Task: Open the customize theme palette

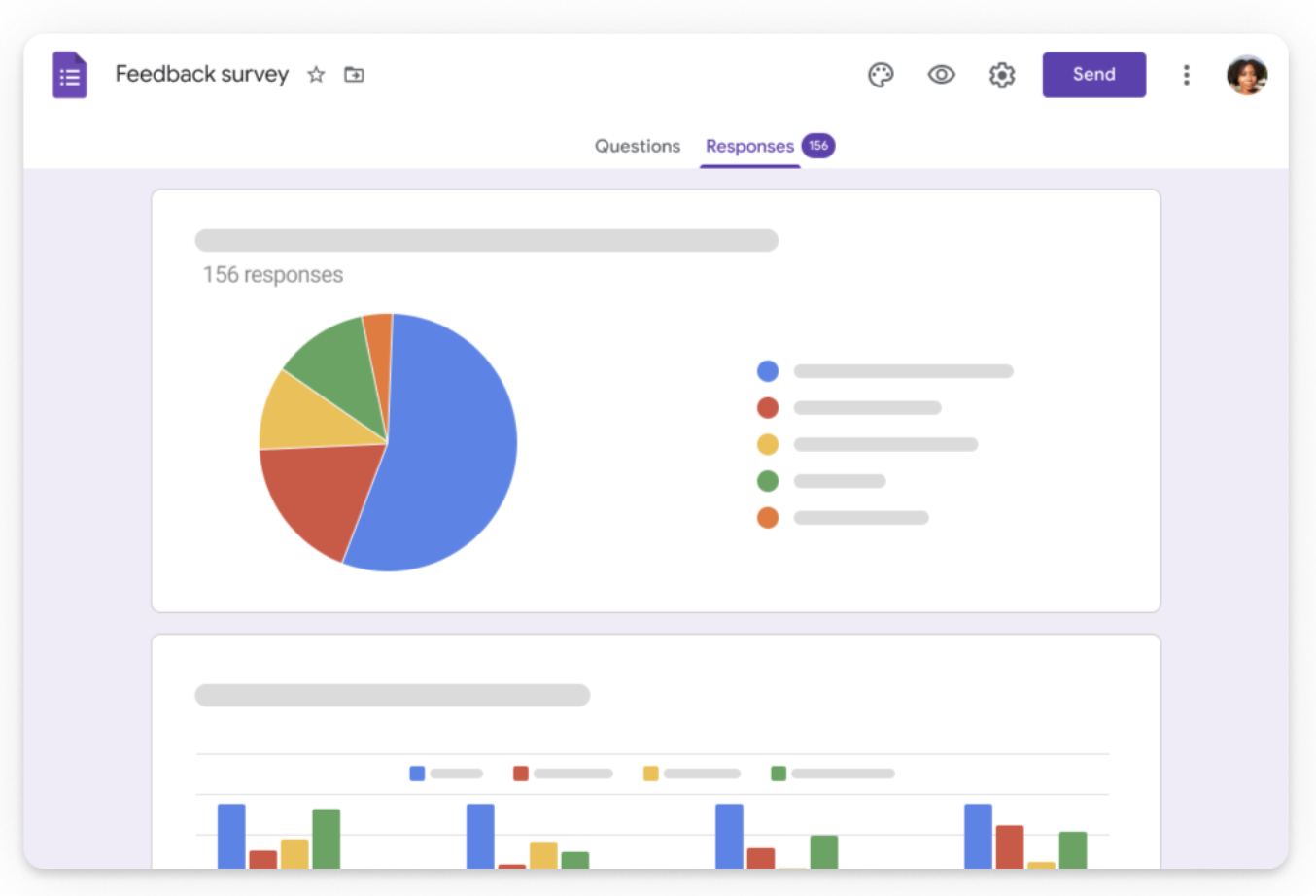Action: 881,75
